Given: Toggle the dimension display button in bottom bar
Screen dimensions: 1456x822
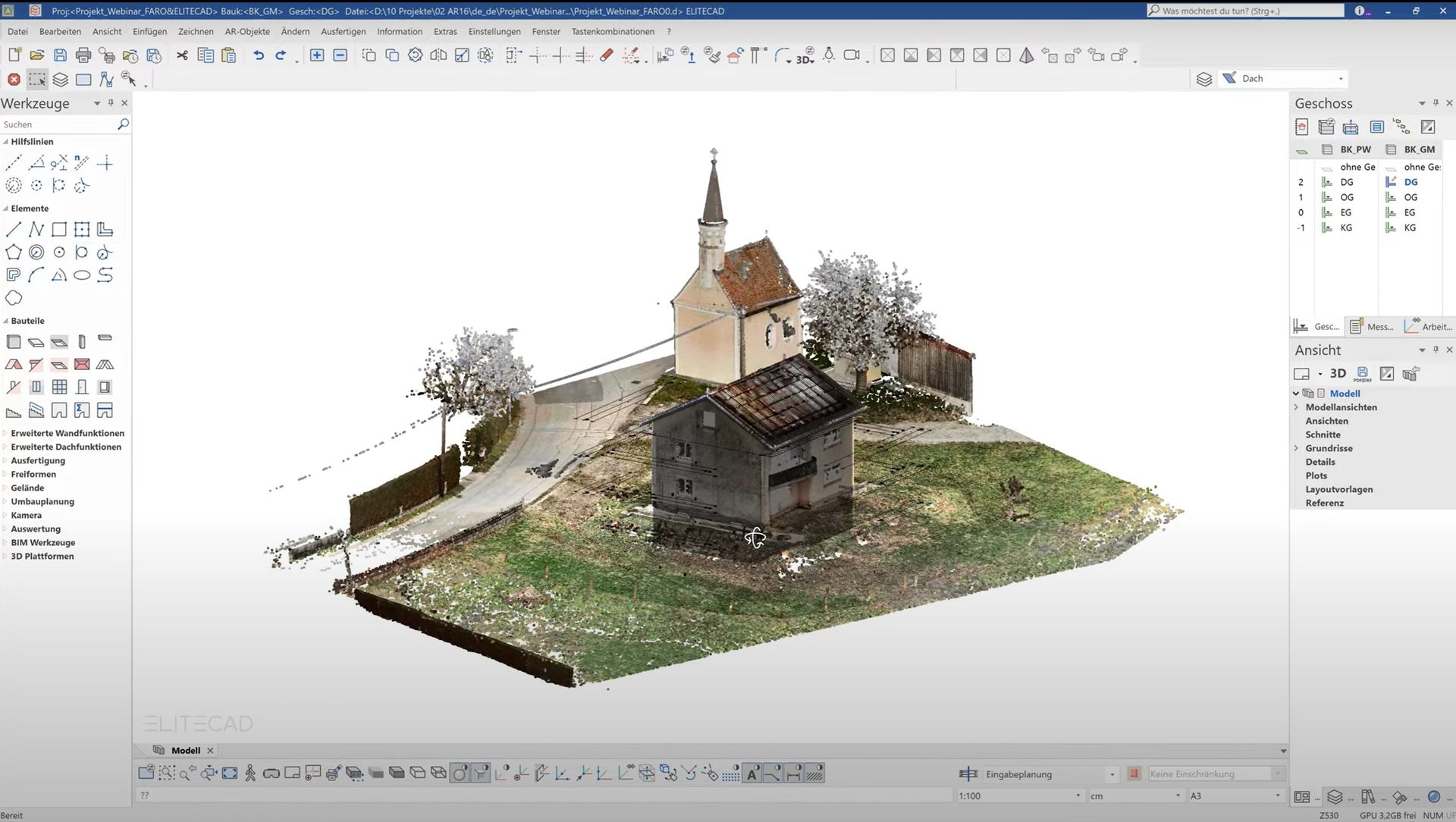Looking at the screenshot, I should [793, 773].
